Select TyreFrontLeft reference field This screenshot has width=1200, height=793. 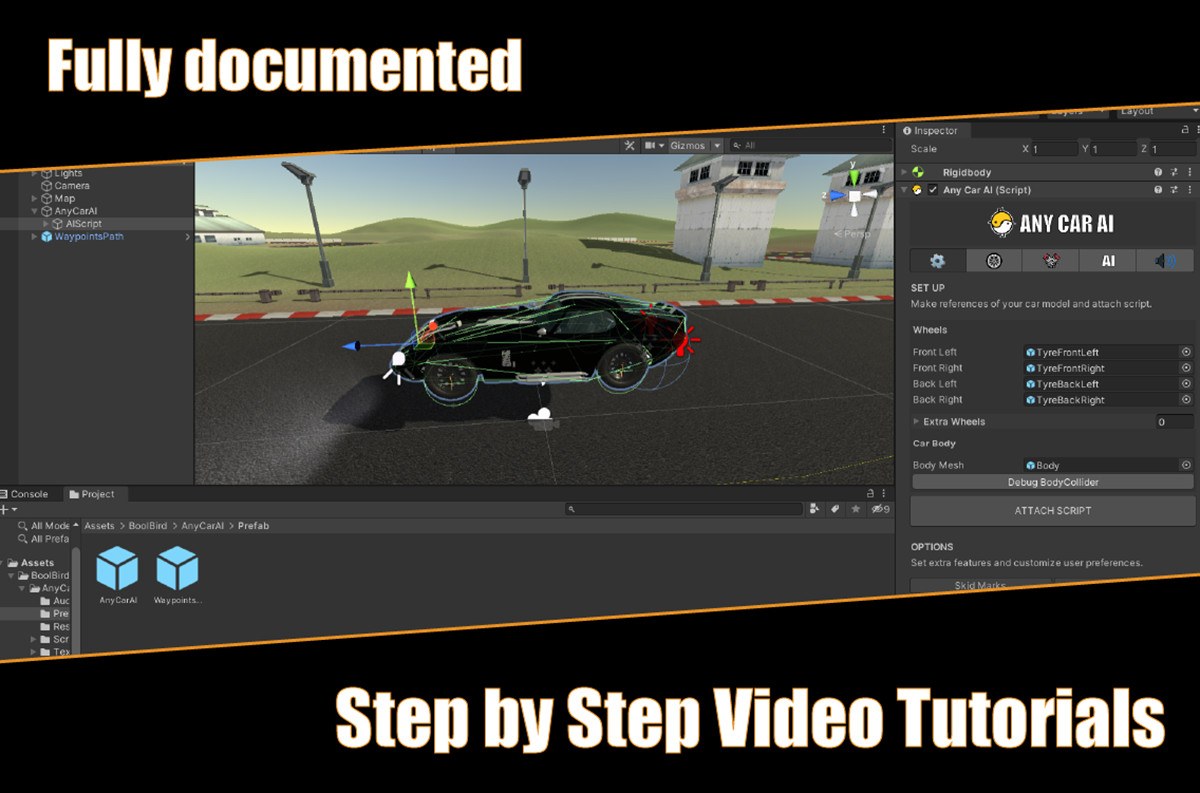coord(1100,352)
